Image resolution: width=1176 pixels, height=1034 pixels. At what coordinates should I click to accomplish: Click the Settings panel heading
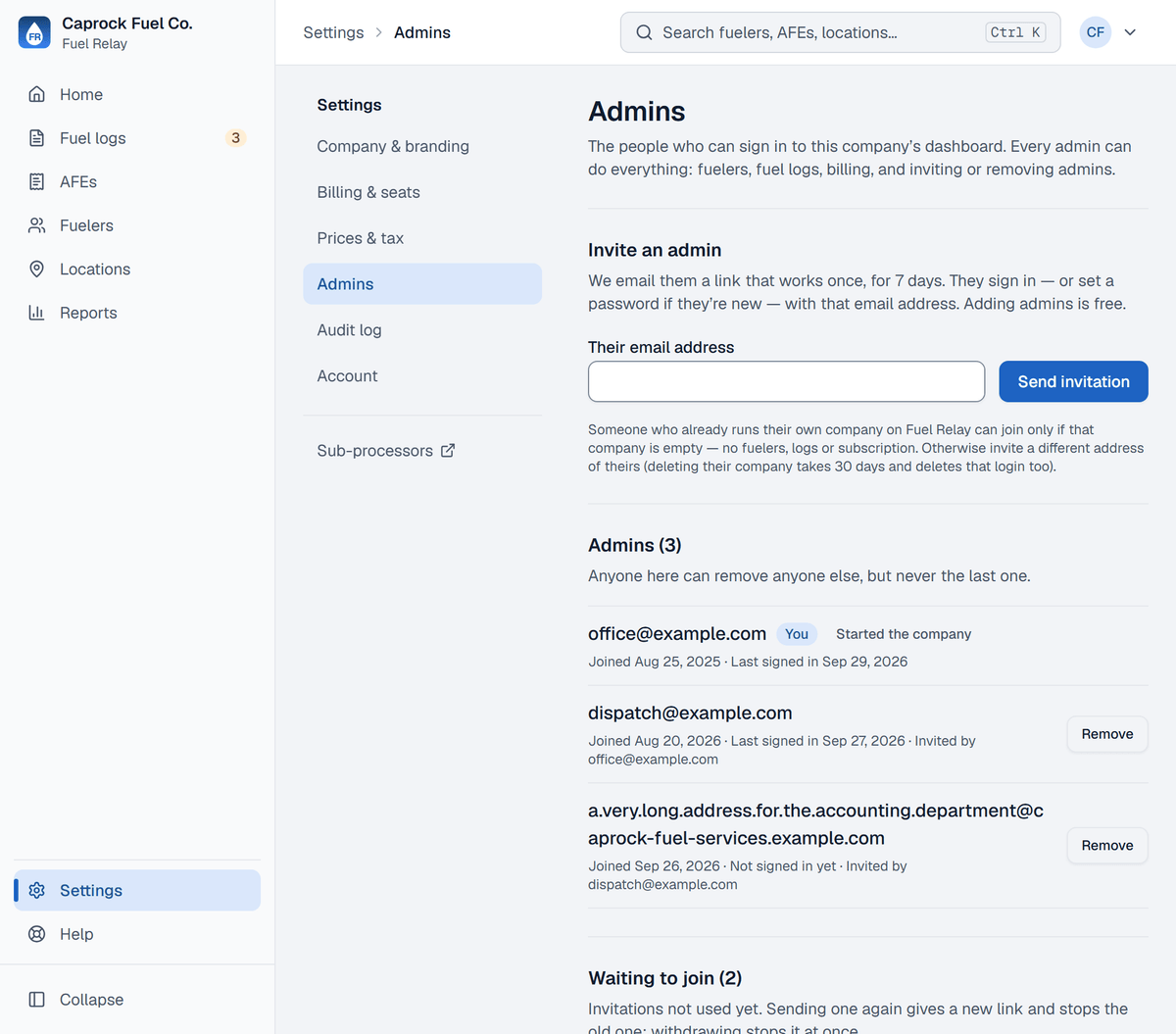(349, 105)
